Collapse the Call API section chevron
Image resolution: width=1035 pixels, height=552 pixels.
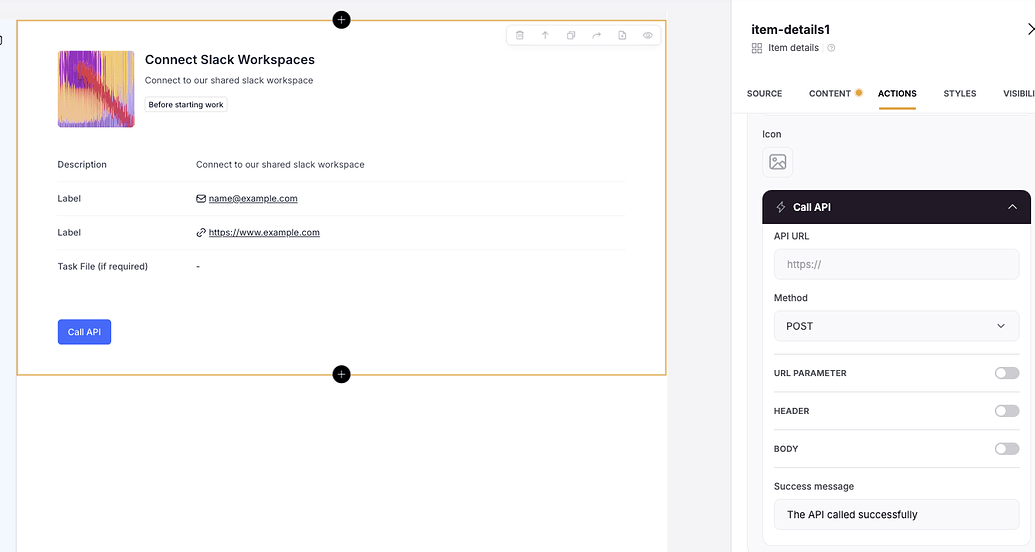1012,207
